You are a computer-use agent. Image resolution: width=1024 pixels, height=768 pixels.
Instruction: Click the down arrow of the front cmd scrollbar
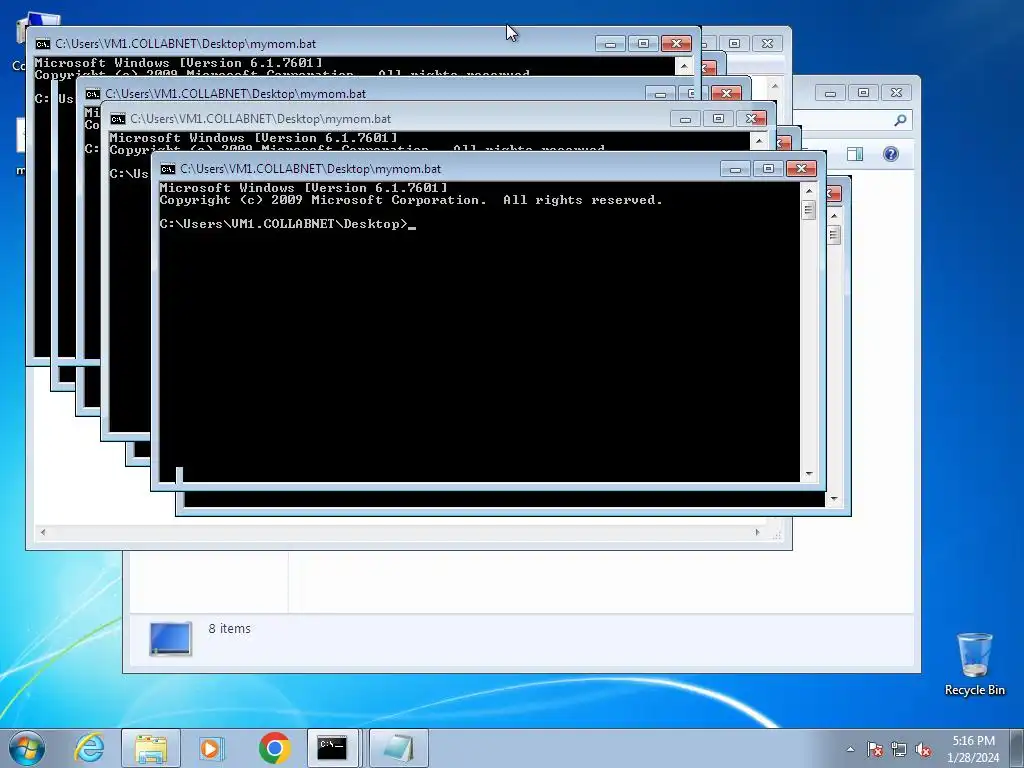pos(809,474)
